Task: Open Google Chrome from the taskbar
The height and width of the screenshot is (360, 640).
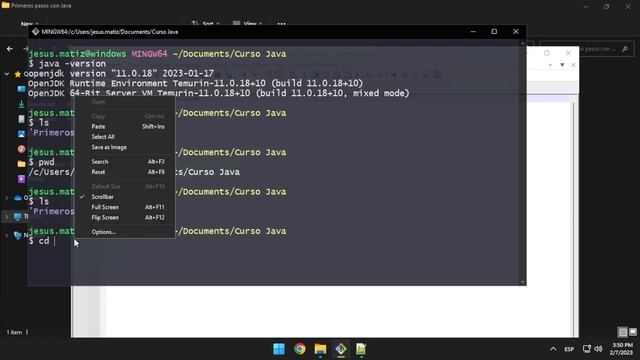Action: coord(300,349)
